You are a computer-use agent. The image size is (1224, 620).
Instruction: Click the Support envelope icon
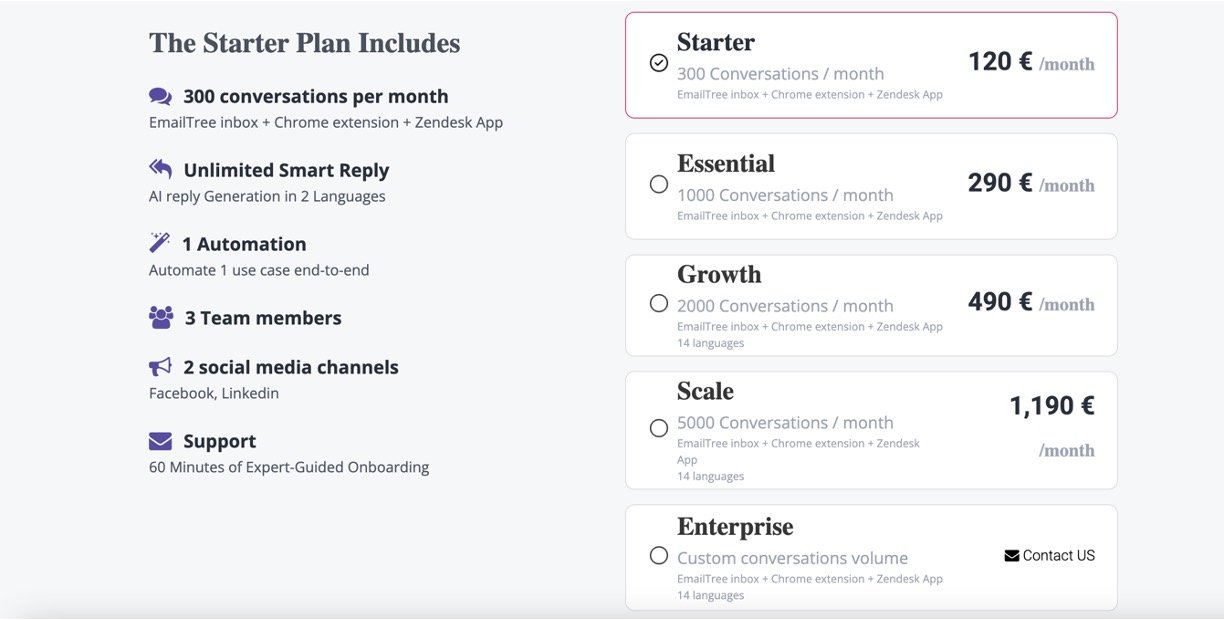pyautogui.click(x=160, y=441)
